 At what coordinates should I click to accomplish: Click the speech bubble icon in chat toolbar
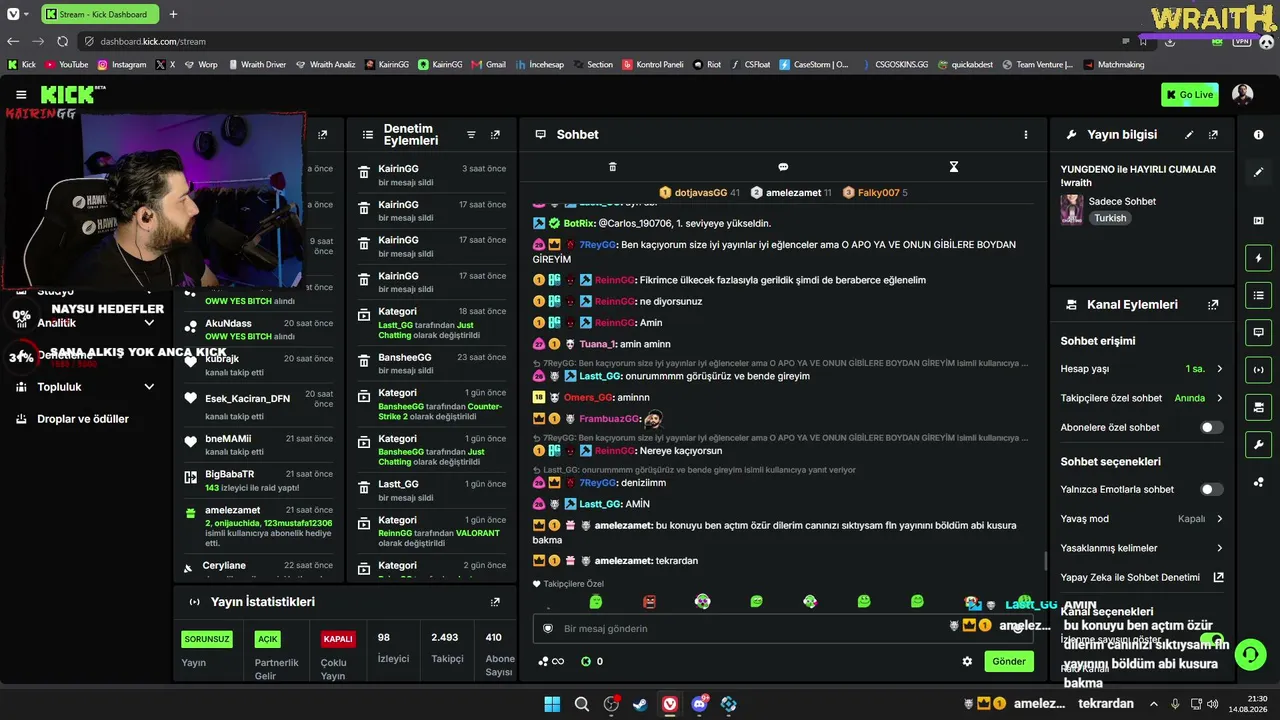(783, 167)
